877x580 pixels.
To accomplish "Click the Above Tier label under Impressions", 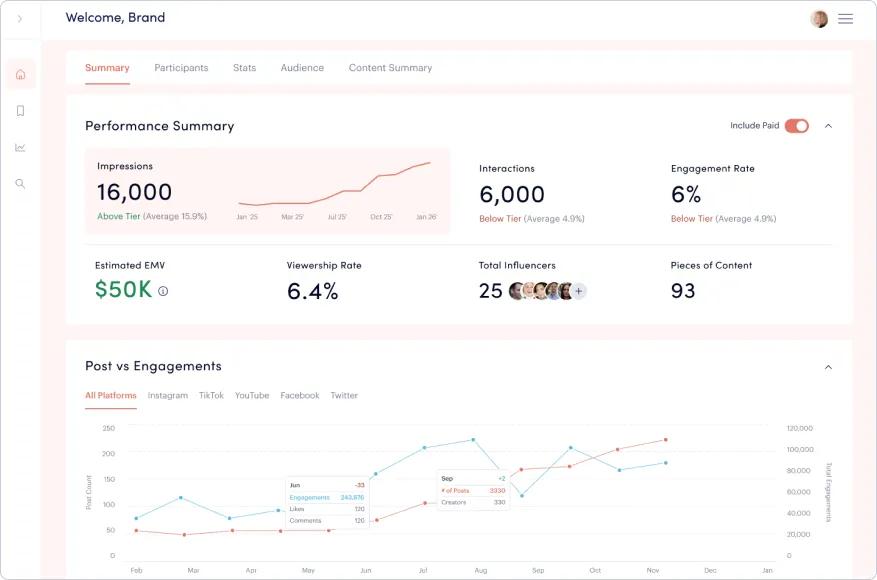I will tap(119, 216).
